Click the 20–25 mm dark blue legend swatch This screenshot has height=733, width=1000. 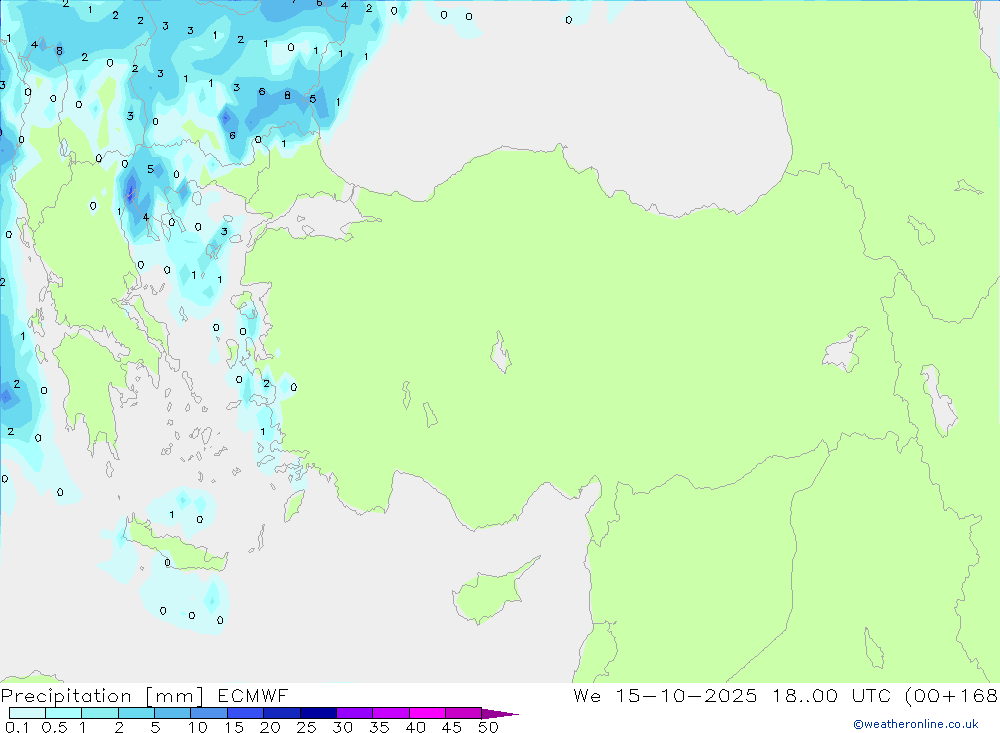(281, 713)
